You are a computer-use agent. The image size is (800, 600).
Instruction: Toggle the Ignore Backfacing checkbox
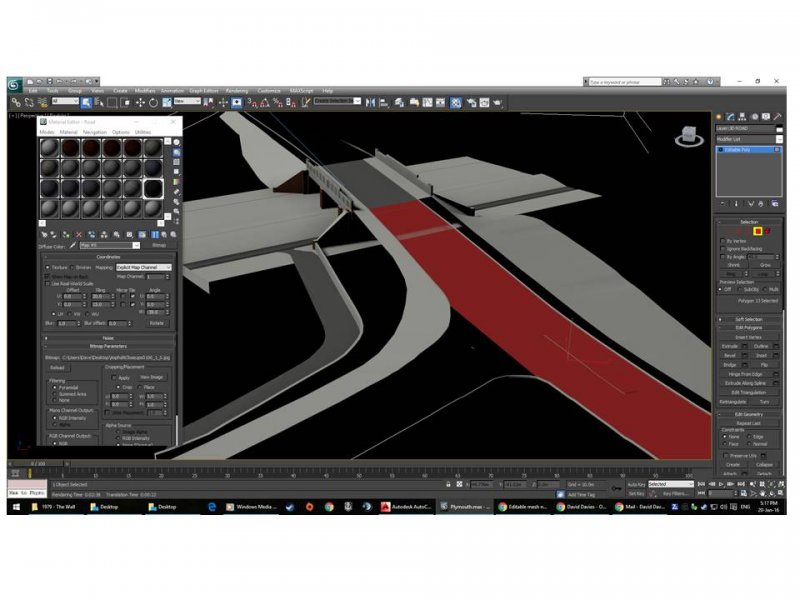pos(723,249)
